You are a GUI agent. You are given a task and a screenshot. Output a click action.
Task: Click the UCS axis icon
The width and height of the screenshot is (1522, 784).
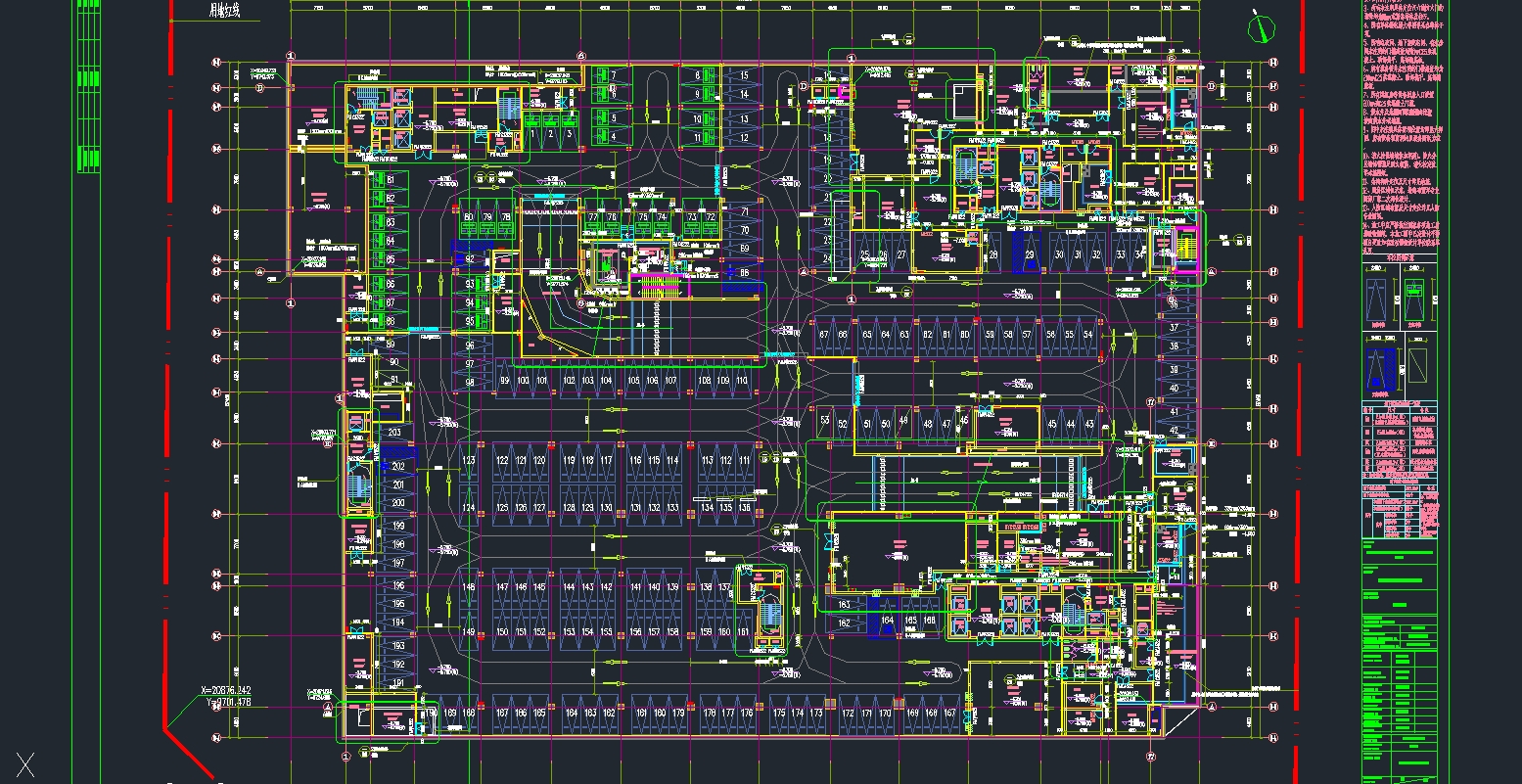(x=25, y=764)
